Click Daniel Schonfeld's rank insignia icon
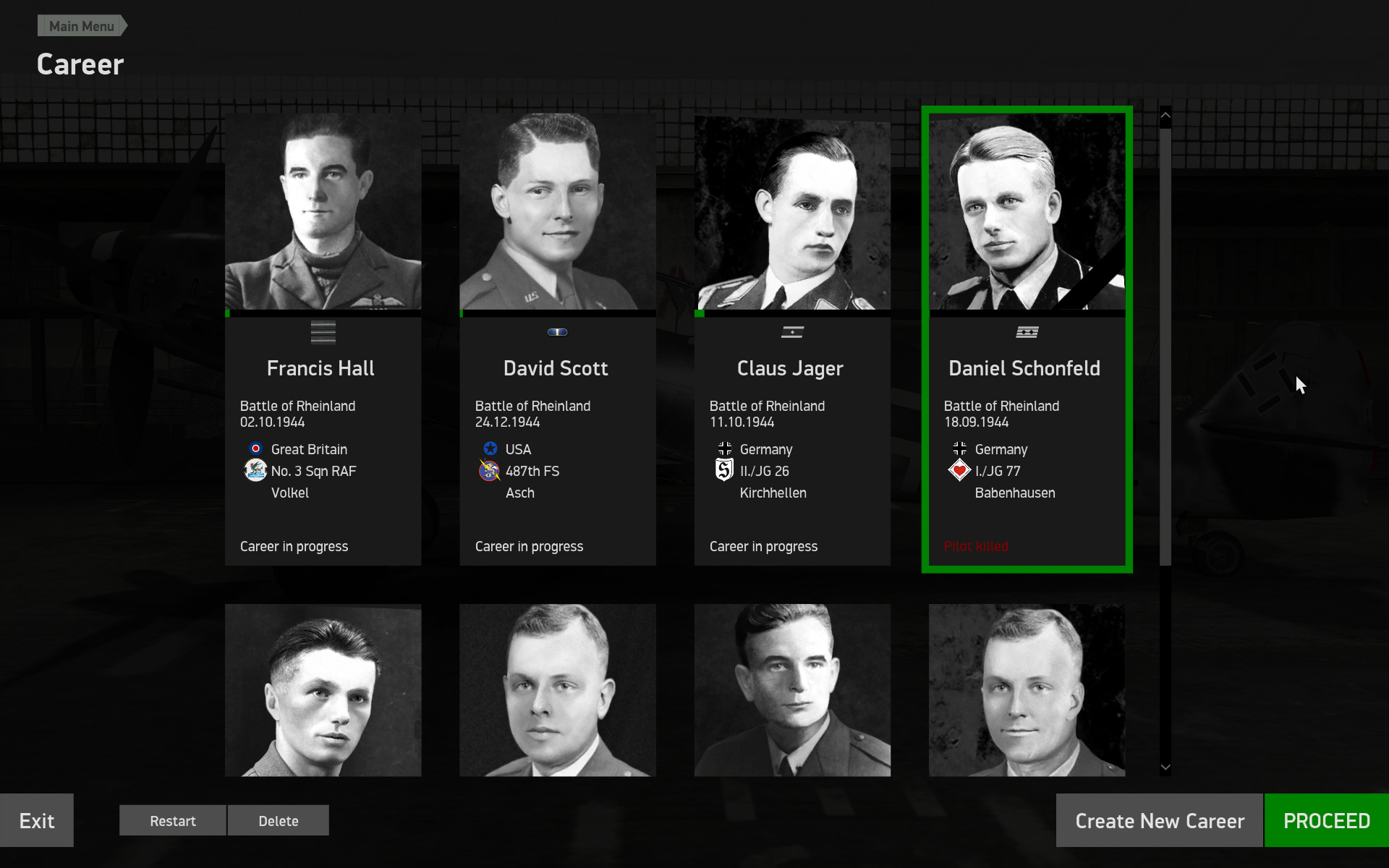 1027,333
